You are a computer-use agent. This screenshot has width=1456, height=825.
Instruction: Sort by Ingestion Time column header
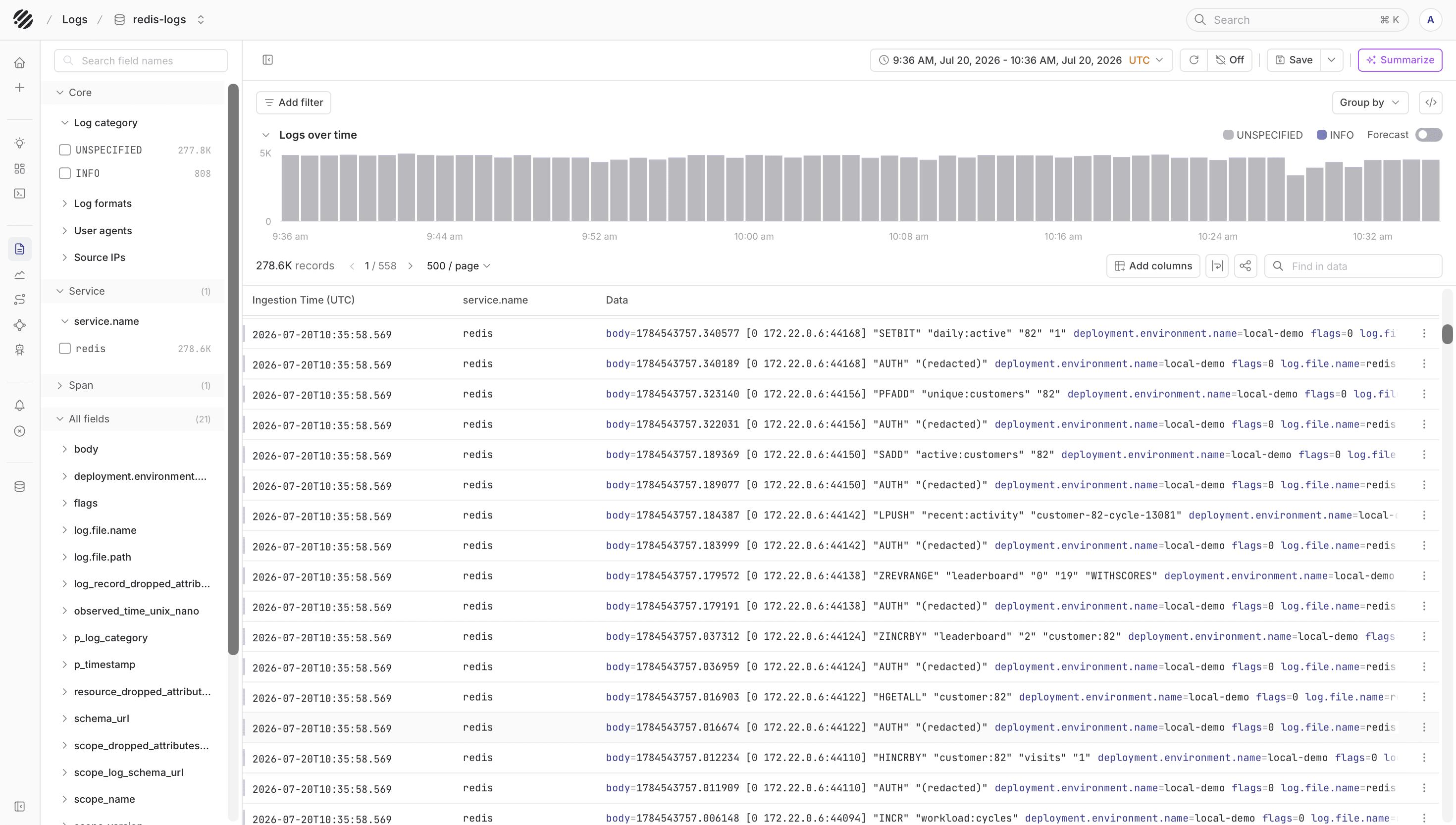pyautogui.click(x=304, y=300)
